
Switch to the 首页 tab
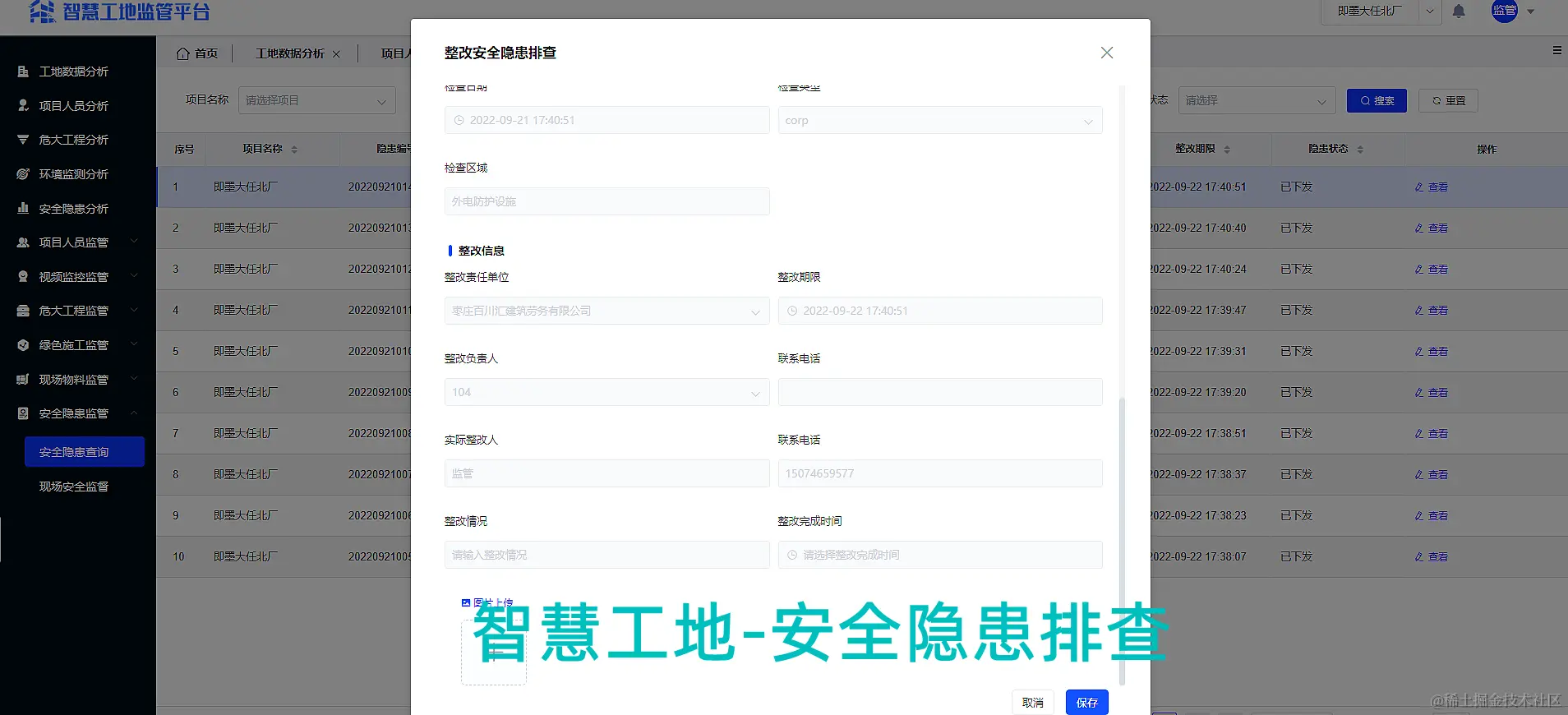197,53
